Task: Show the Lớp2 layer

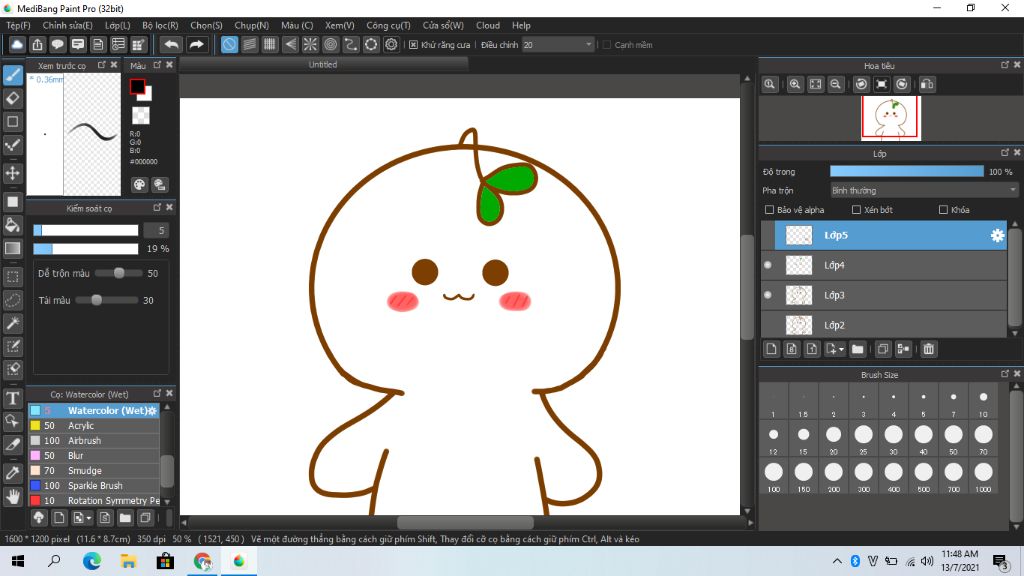Action: (768, 325)
